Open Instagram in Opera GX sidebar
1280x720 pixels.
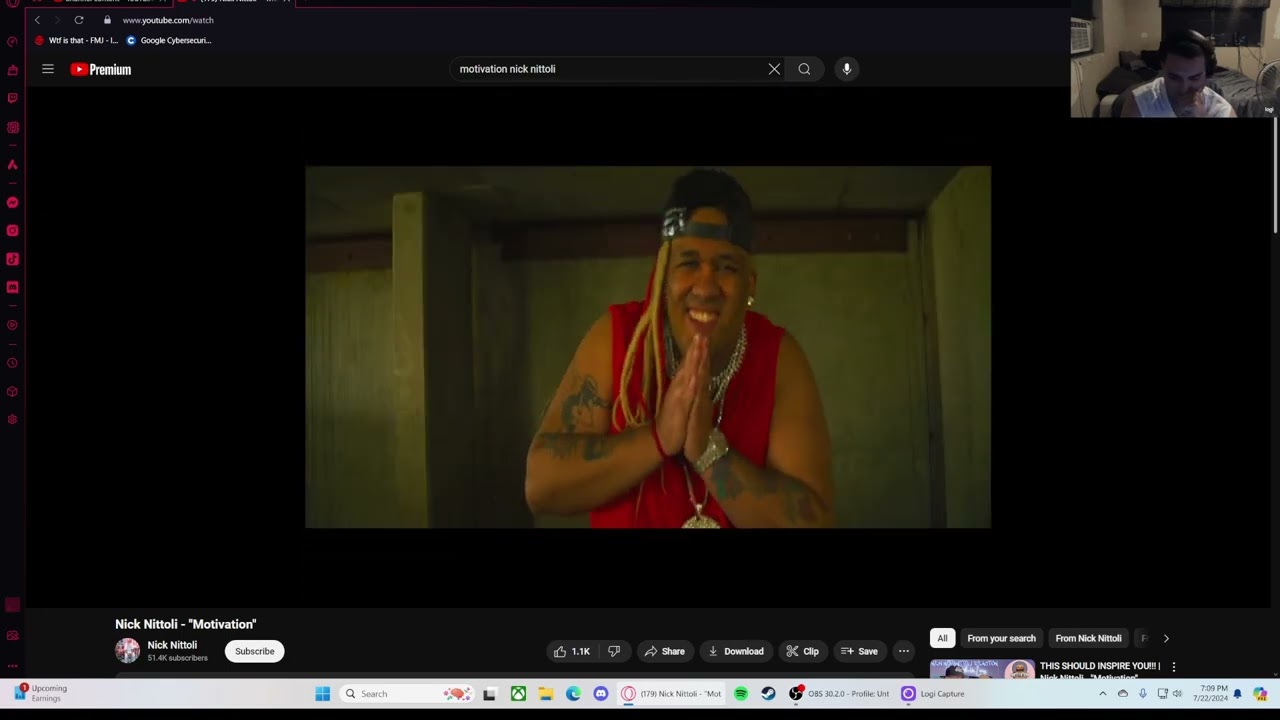point(12,230)
